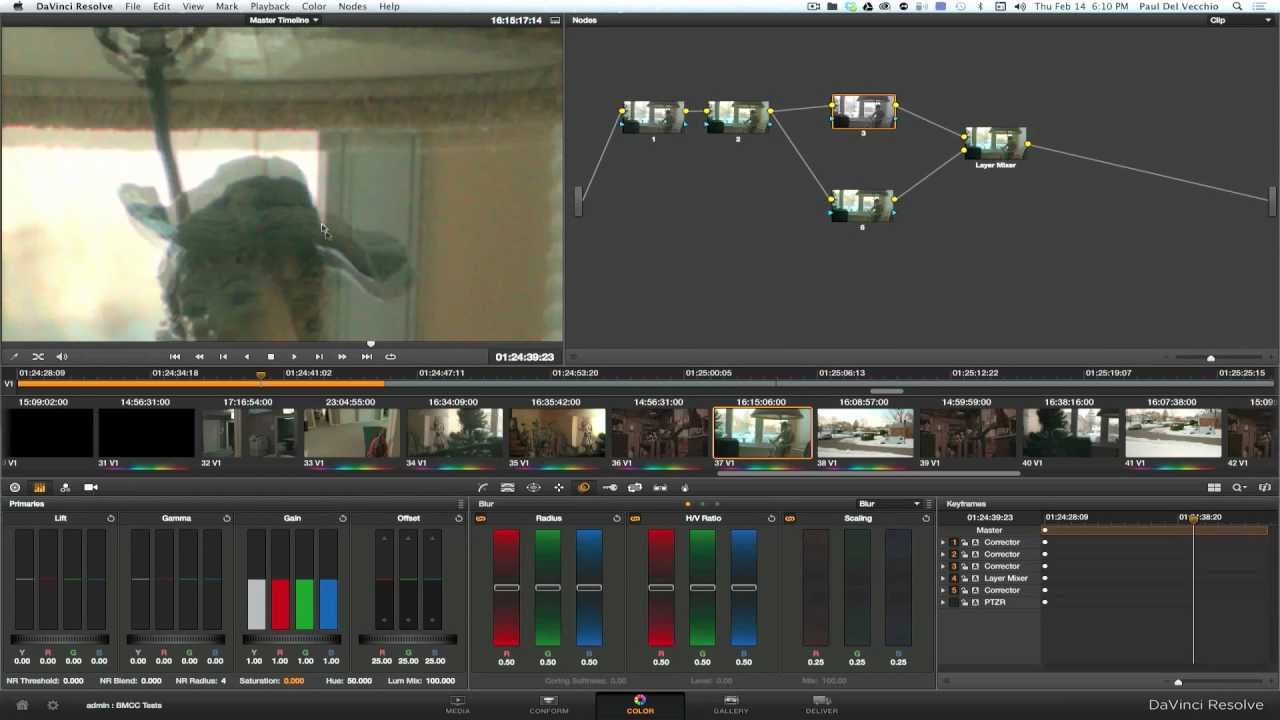Select the Primaries bars palette icon
The image size is (1280, 720).
[40, 487]
